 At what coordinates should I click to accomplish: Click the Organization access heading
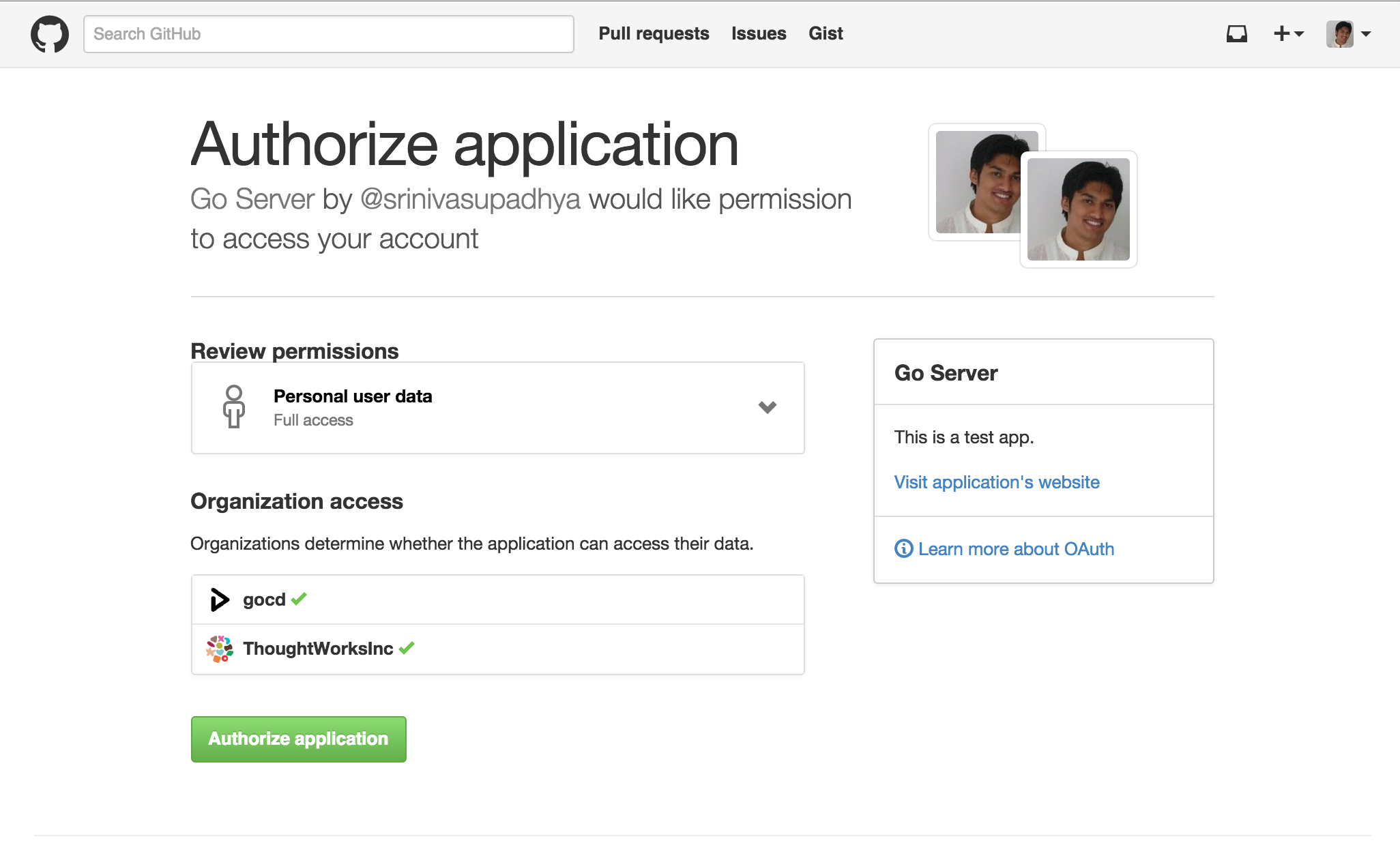pyautogui.click(x=297, y=501)
